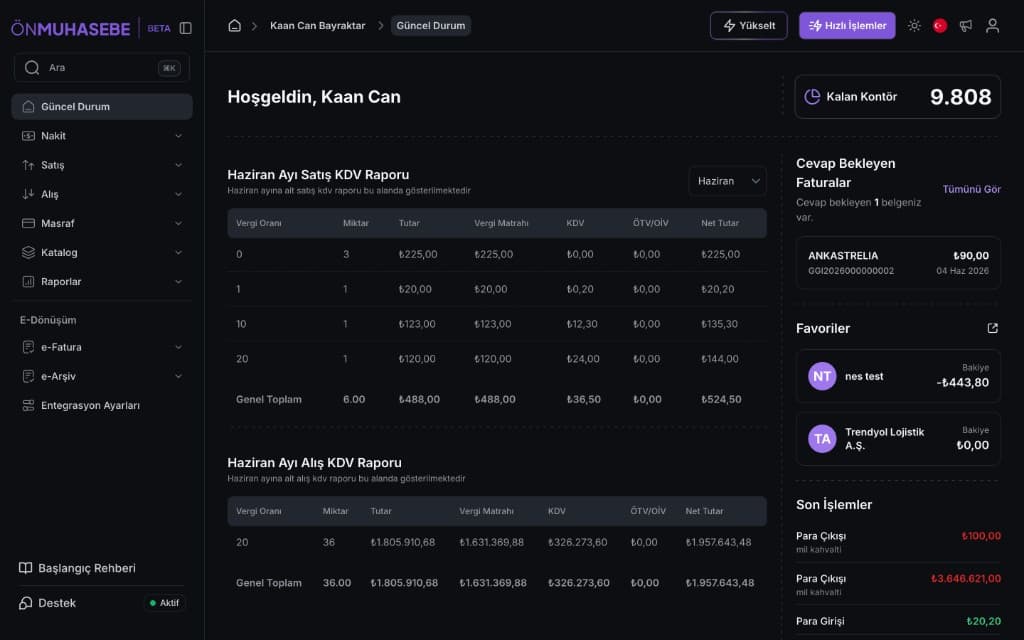Click the ₺12,30 KDV cell

[581, 324]
